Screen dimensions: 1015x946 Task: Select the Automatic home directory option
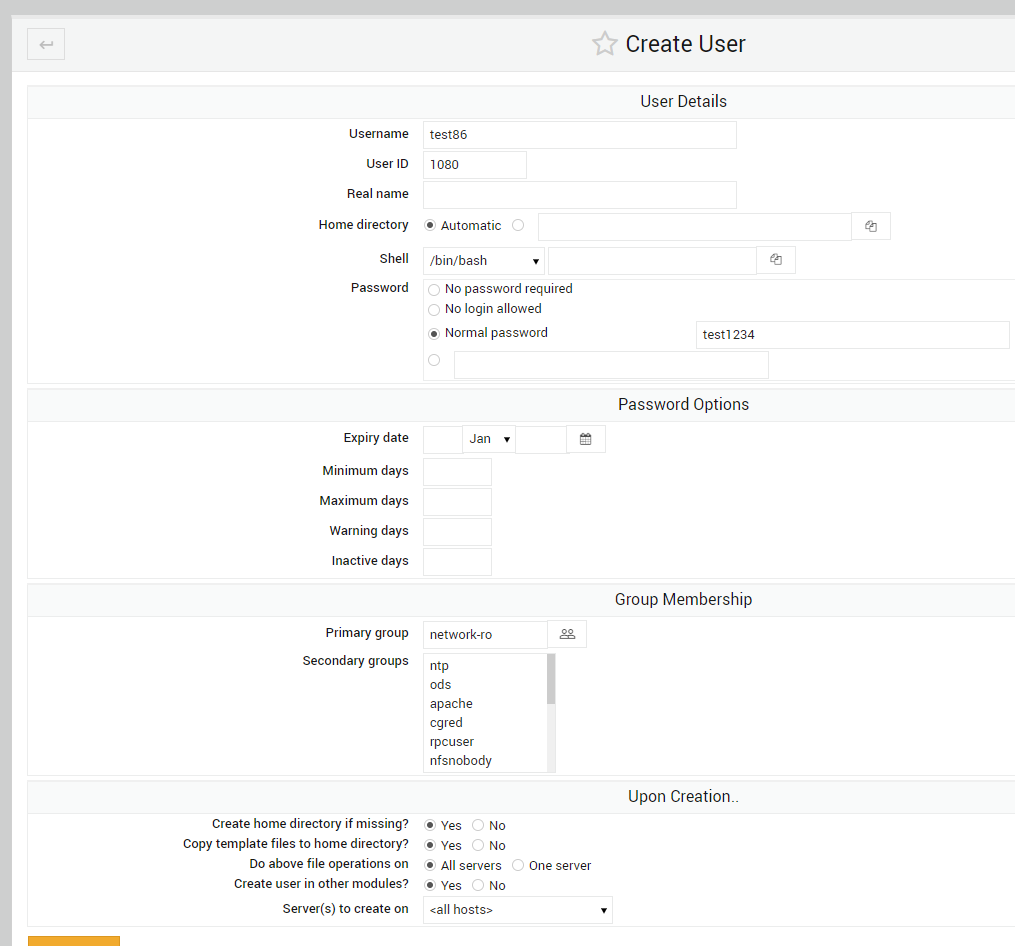pos(430,225)
